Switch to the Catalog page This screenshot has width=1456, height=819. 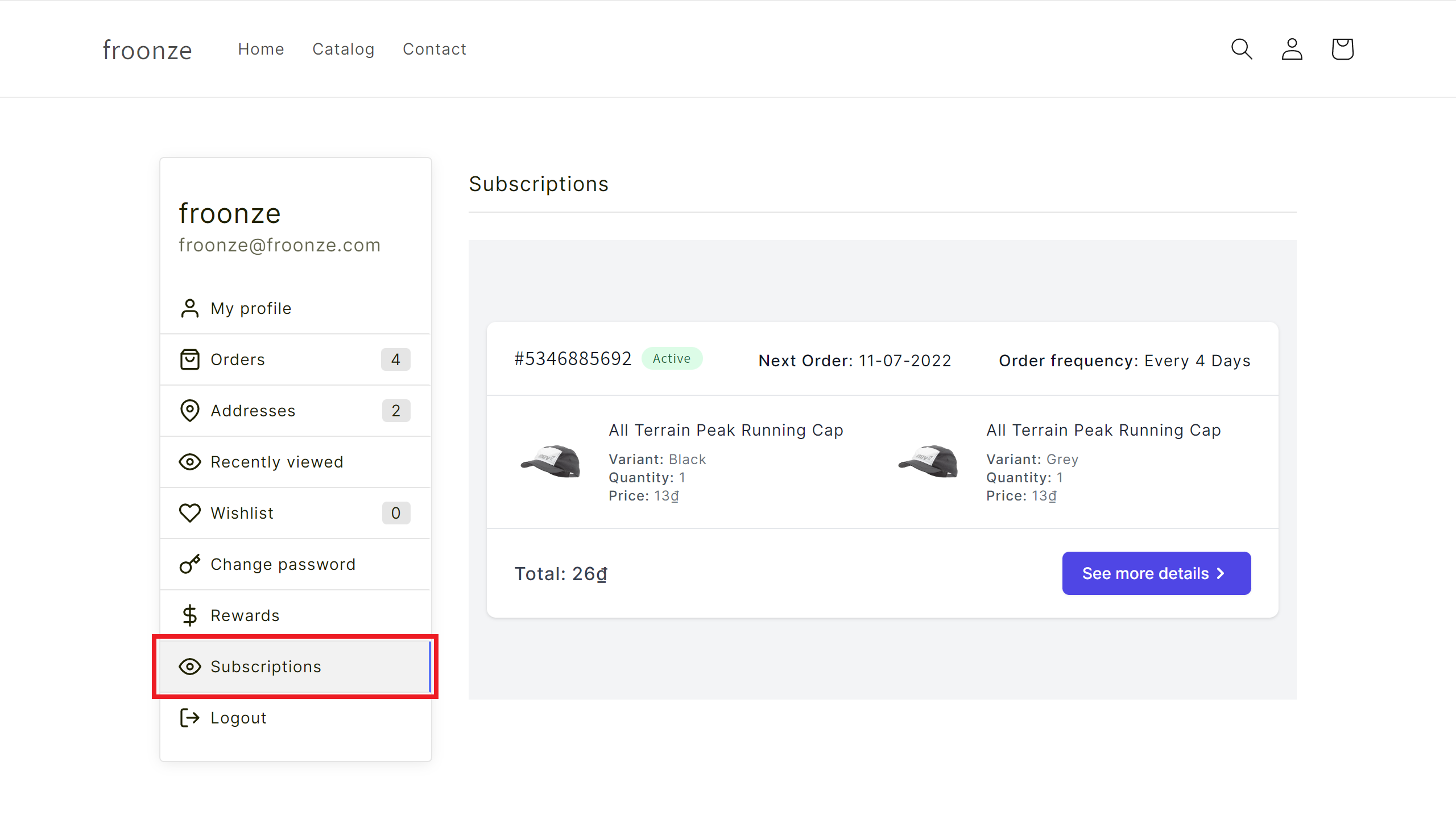click(x=344, y=49)
